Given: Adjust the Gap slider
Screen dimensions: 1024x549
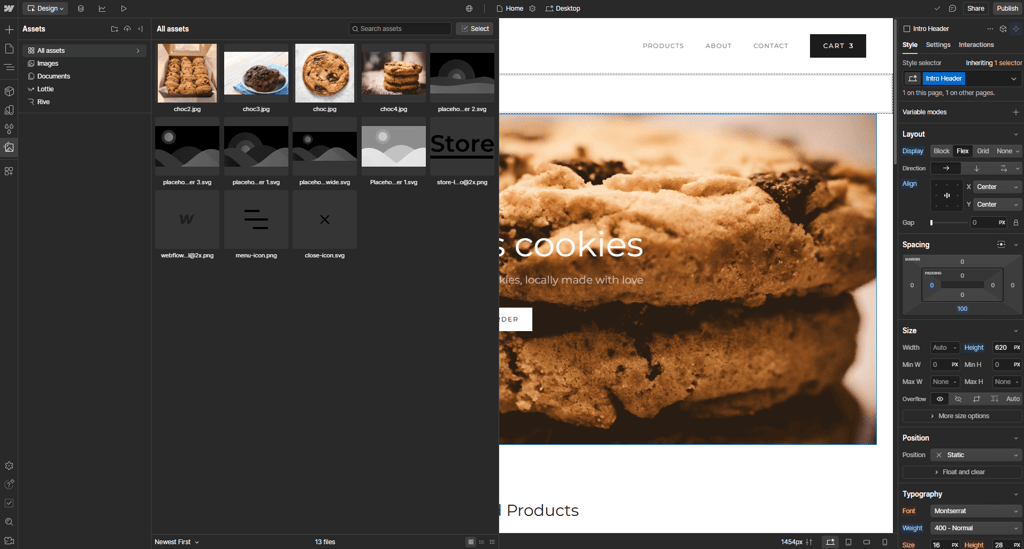Looking at the screenshot, I should click(x=948, y=223).
